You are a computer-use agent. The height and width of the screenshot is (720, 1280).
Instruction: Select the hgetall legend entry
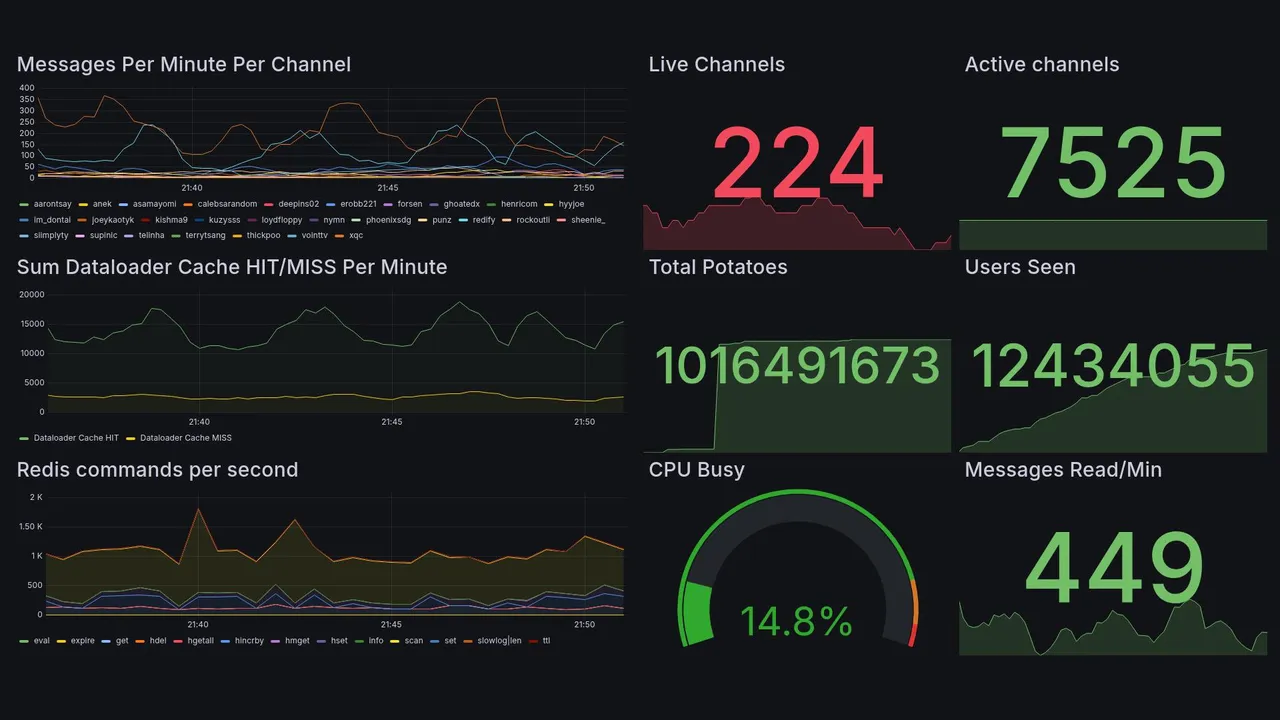point(201,640)
